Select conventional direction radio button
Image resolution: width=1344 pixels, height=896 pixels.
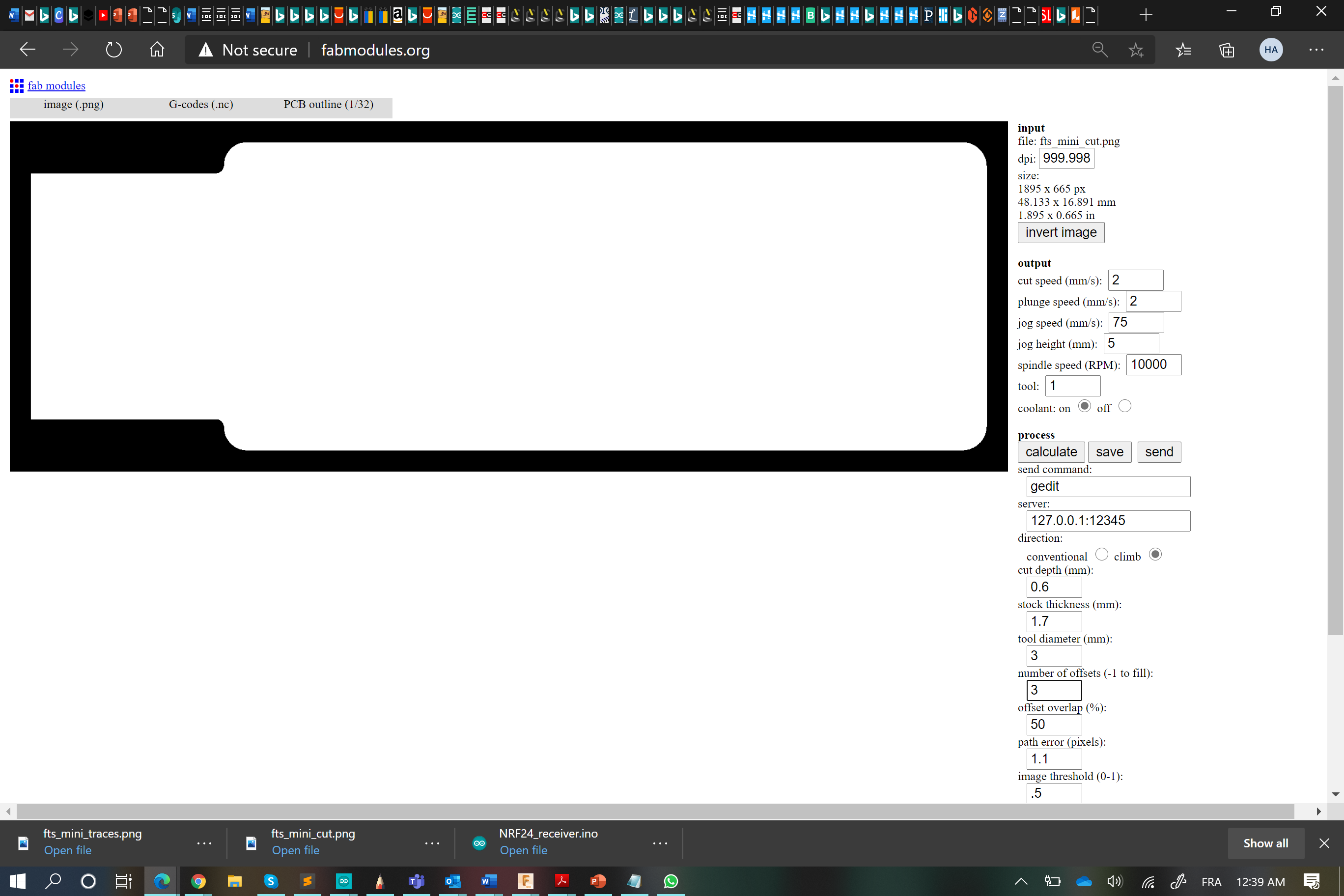[1102, 554]
